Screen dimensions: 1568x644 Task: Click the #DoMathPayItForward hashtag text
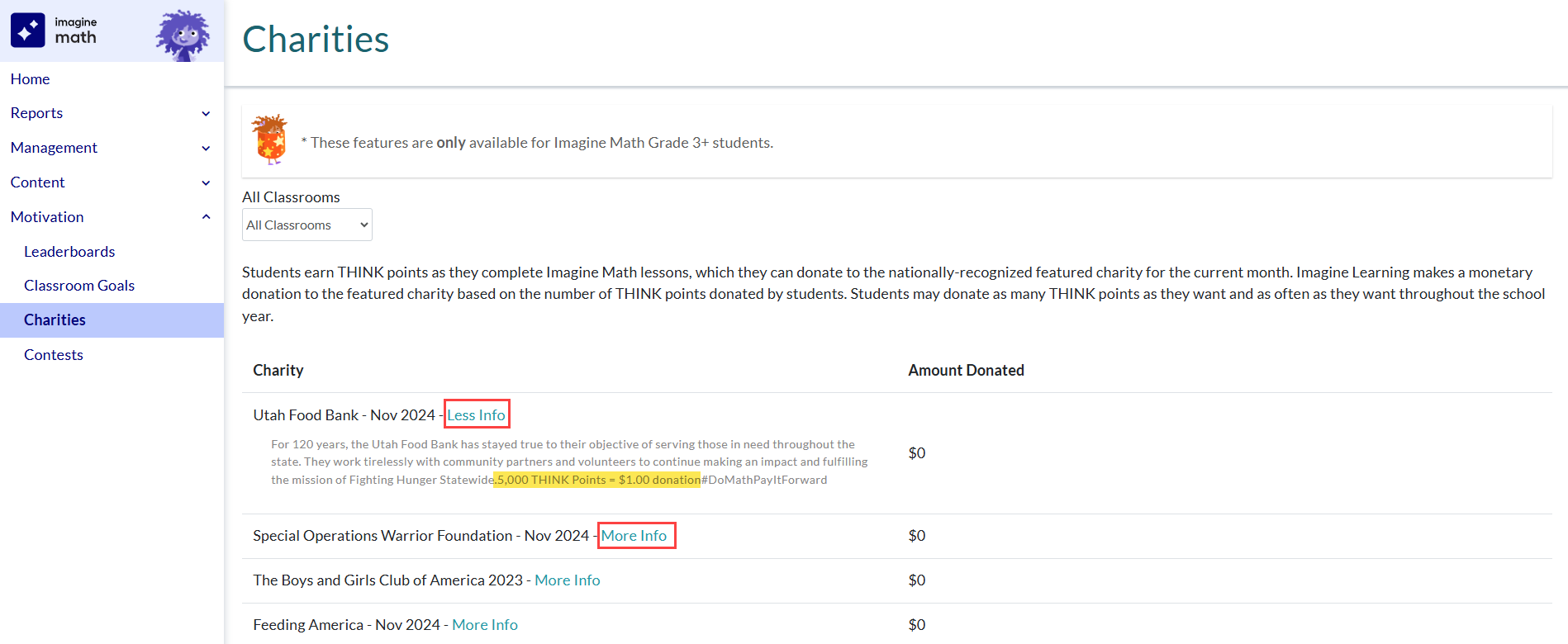point(764,480)
